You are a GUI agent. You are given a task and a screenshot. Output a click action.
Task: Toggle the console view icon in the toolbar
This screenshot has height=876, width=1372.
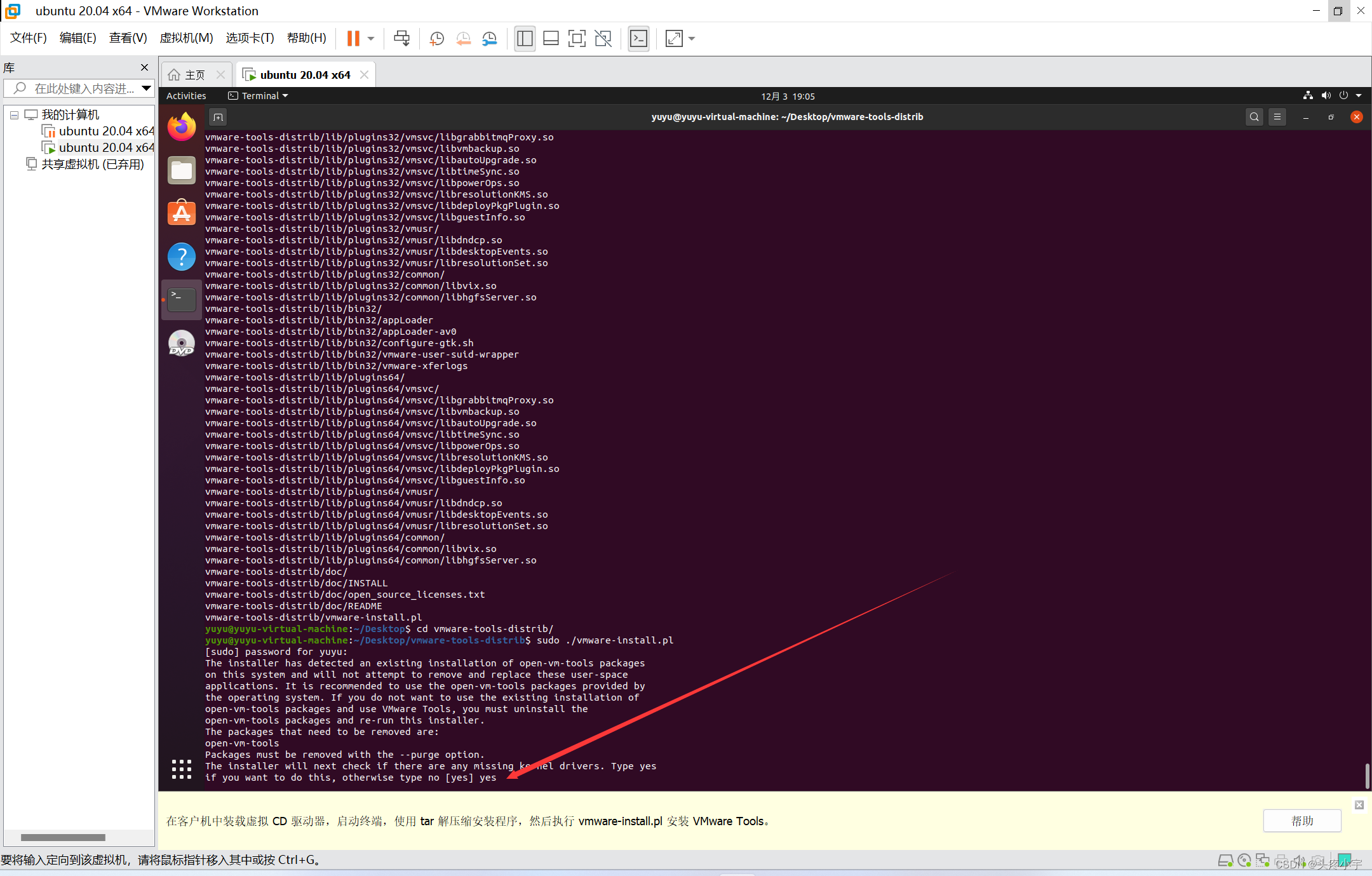pos(638,39)
